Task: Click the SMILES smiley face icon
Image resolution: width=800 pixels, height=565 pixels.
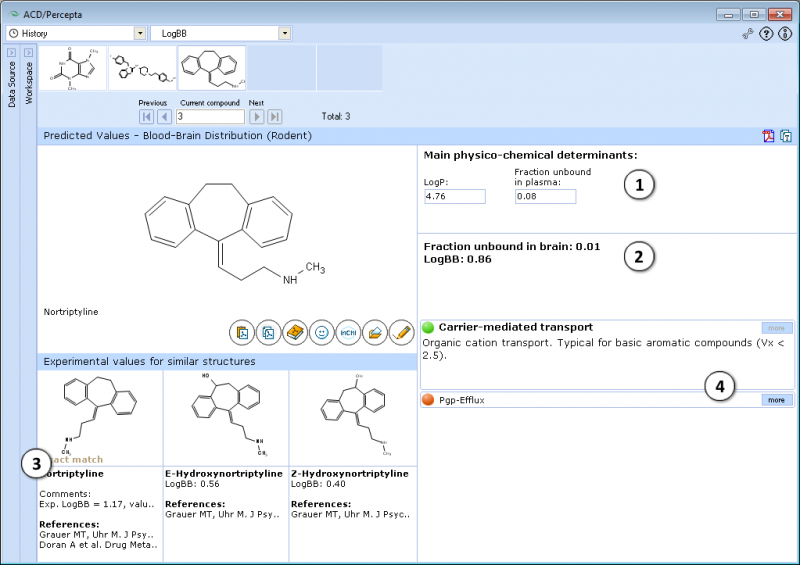Action: coord(321,333)
